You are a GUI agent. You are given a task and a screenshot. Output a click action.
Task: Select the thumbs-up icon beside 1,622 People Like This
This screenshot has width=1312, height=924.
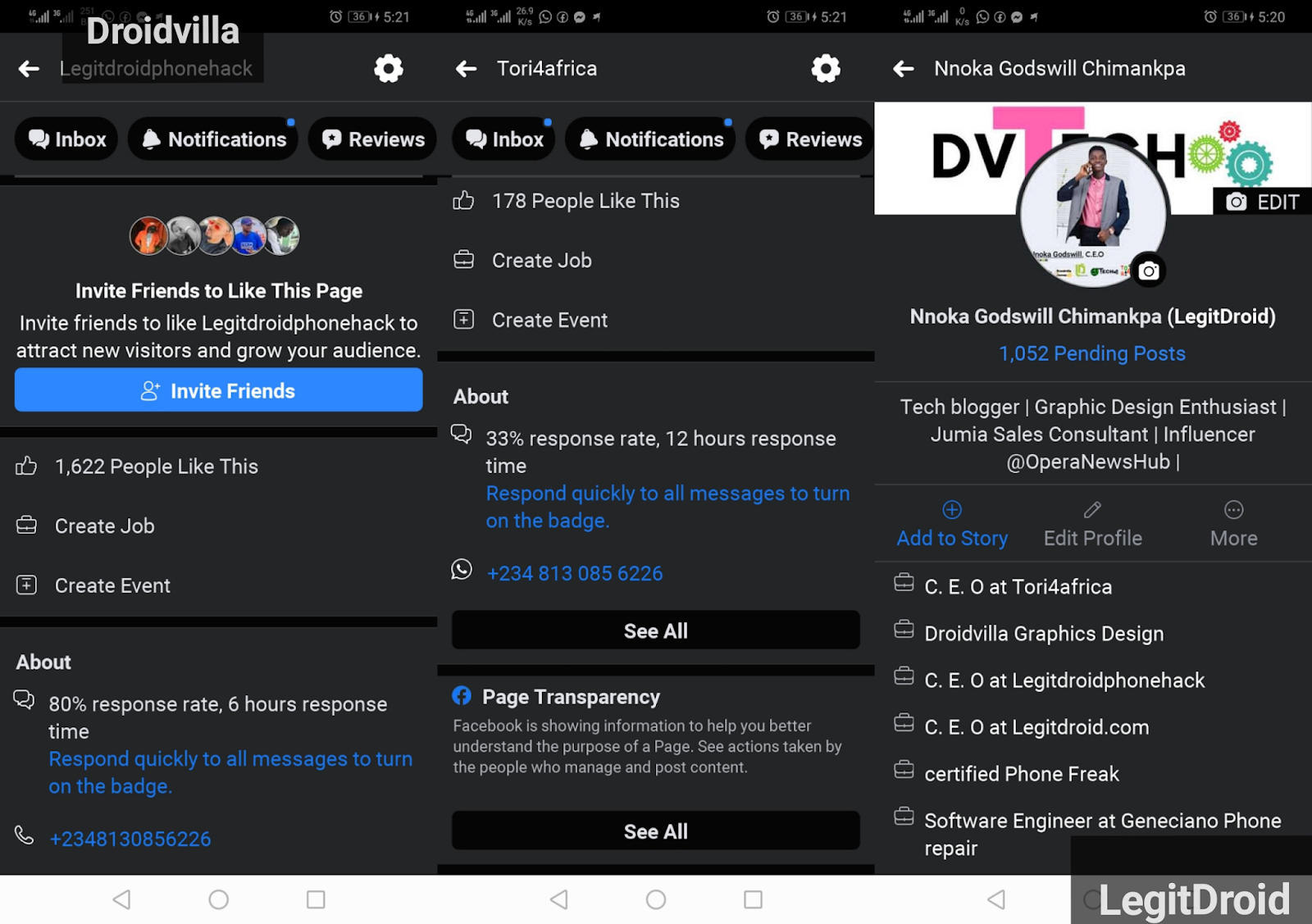tap(26, 467)
